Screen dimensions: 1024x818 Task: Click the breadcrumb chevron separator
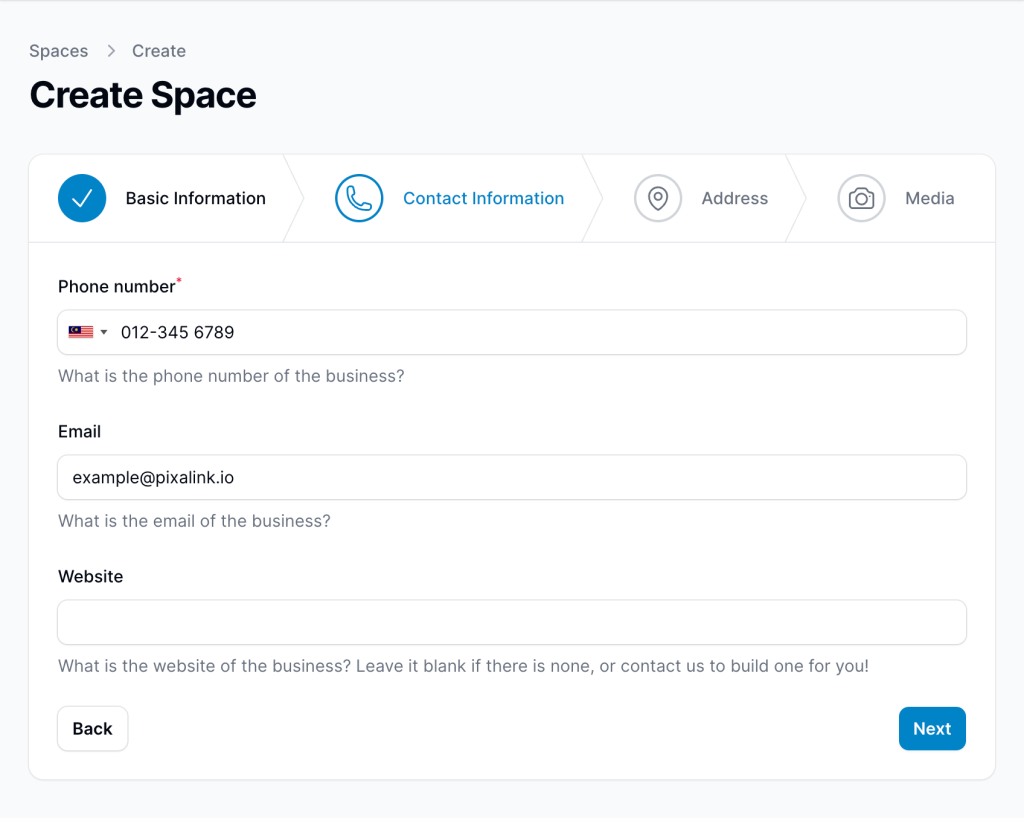pyautogui.click(x=111, y=51)
